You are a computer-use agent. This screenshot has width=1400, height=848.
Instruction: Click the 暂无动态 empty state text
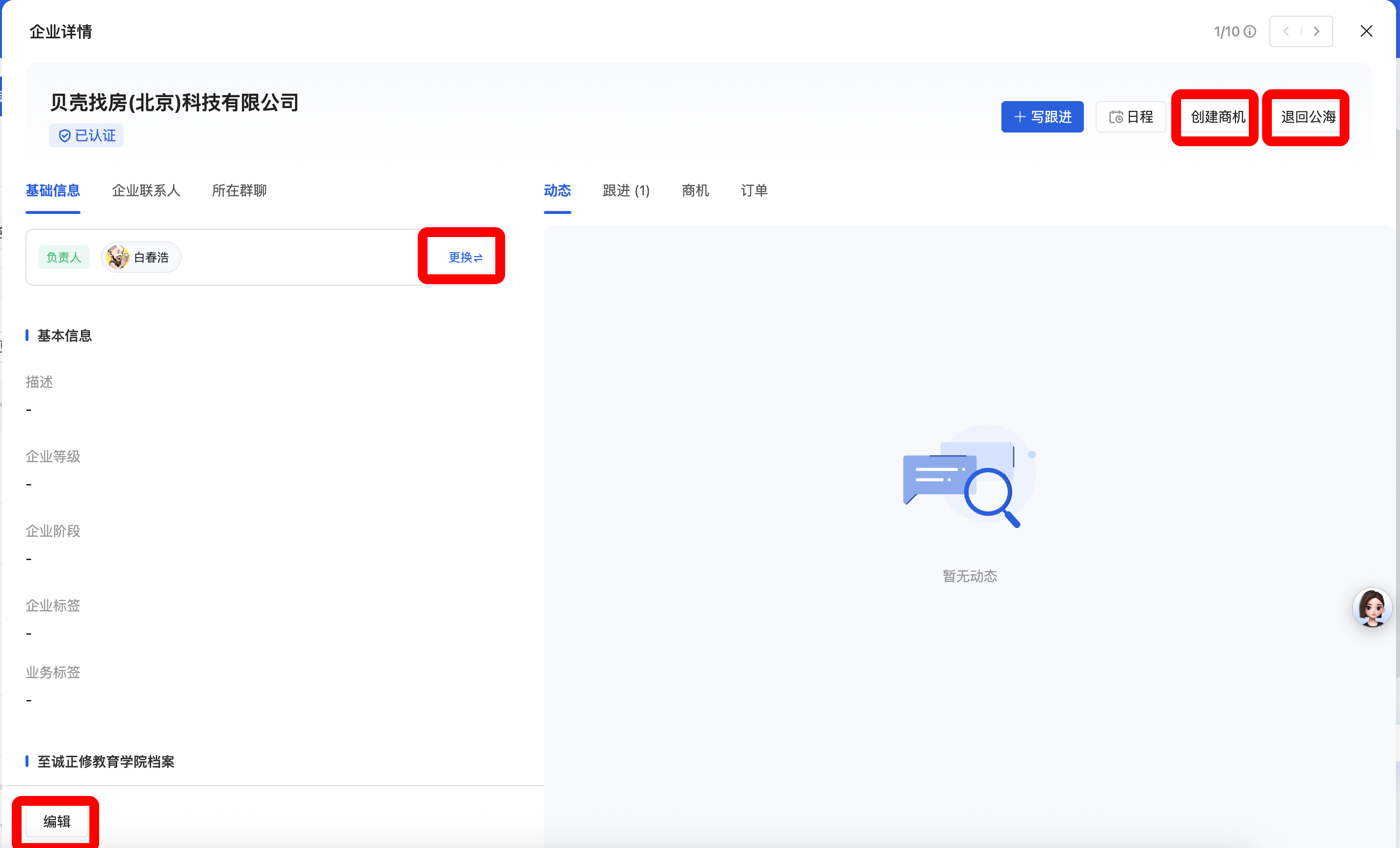click(969, 577)
